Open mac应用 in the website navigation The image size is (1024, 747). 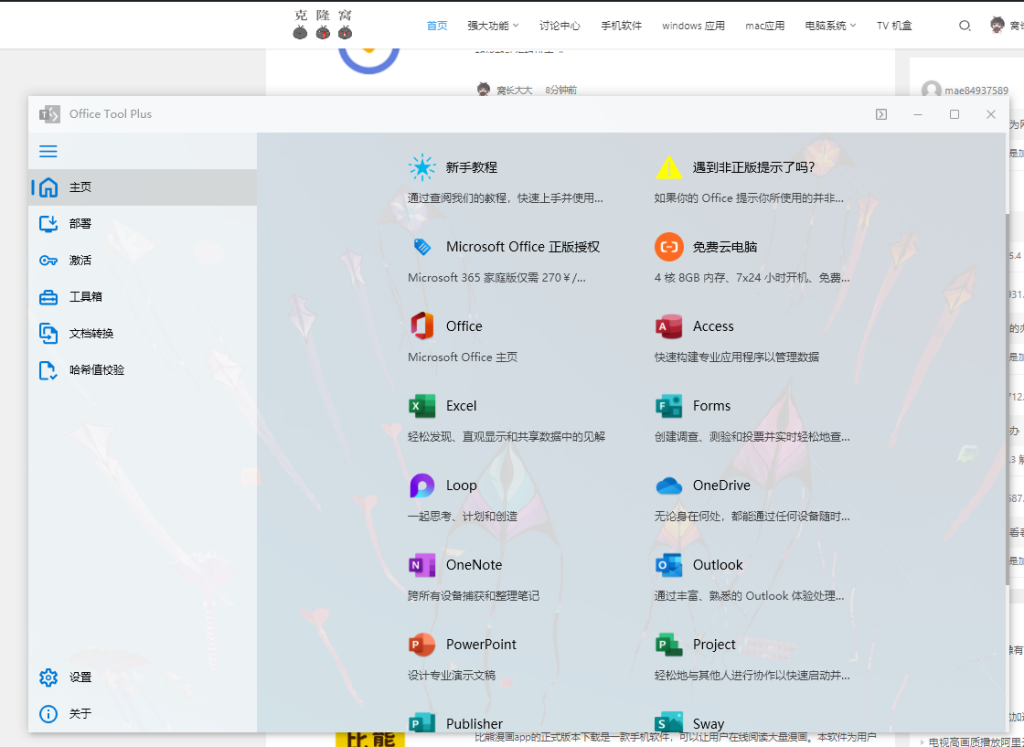click(765, 25)
